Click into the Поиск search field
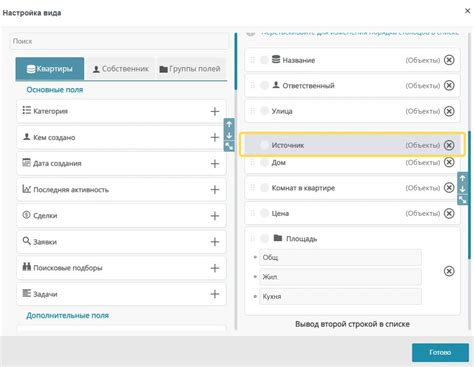Image resolution: width=474 pixels, height=367 pixels. pos(119,41)
